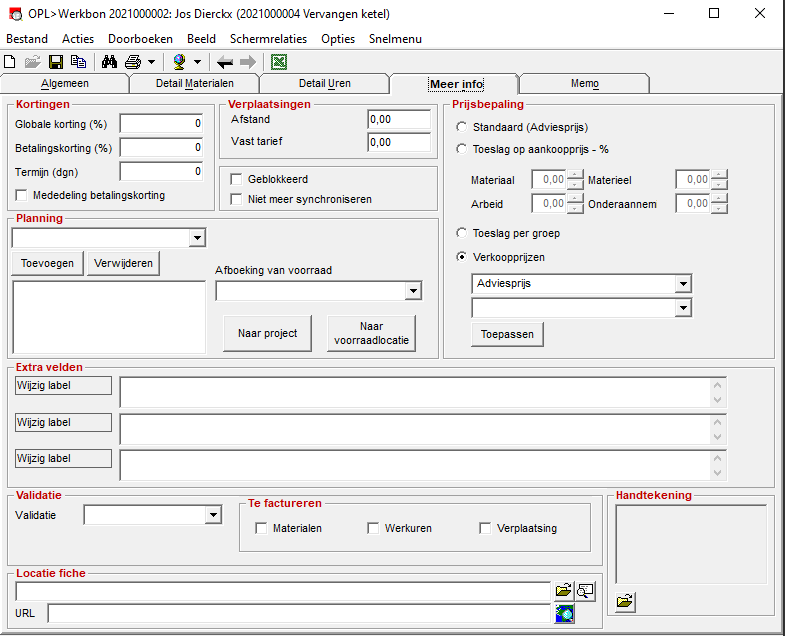
Task: Select Toeslag op aankoopprijs - % option
Action: 462,149
